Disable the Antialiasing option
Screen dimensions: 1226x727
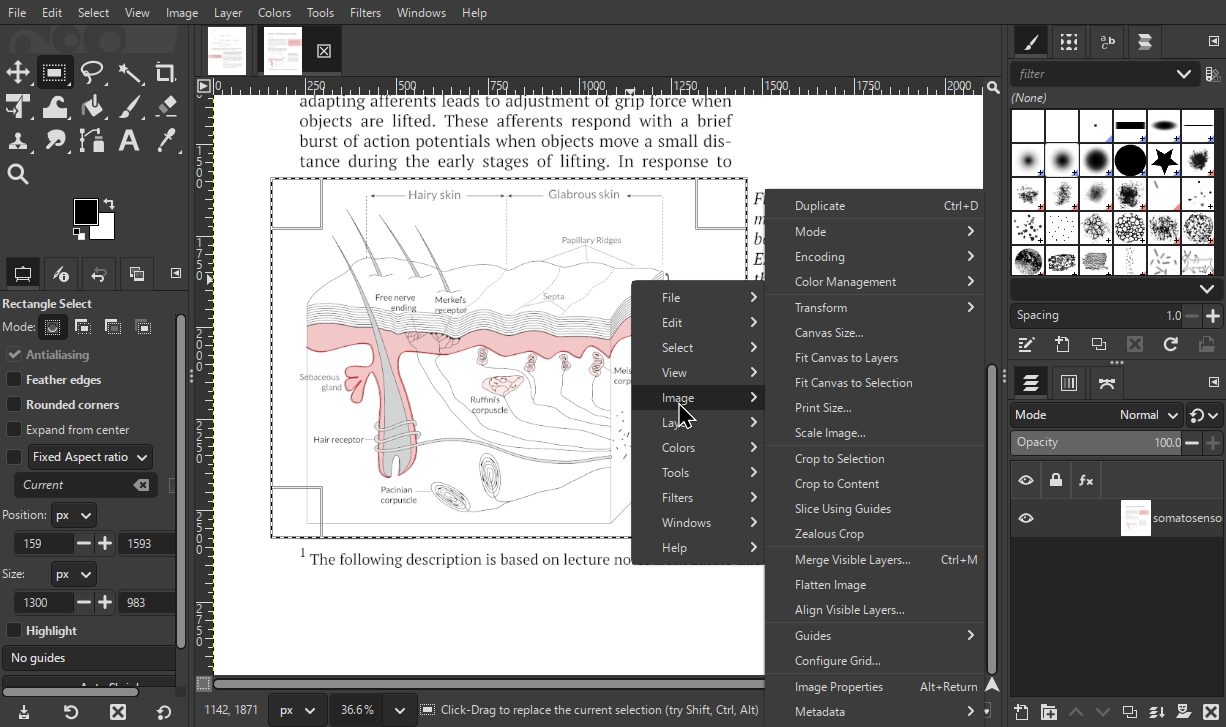(x=14, y=355)
